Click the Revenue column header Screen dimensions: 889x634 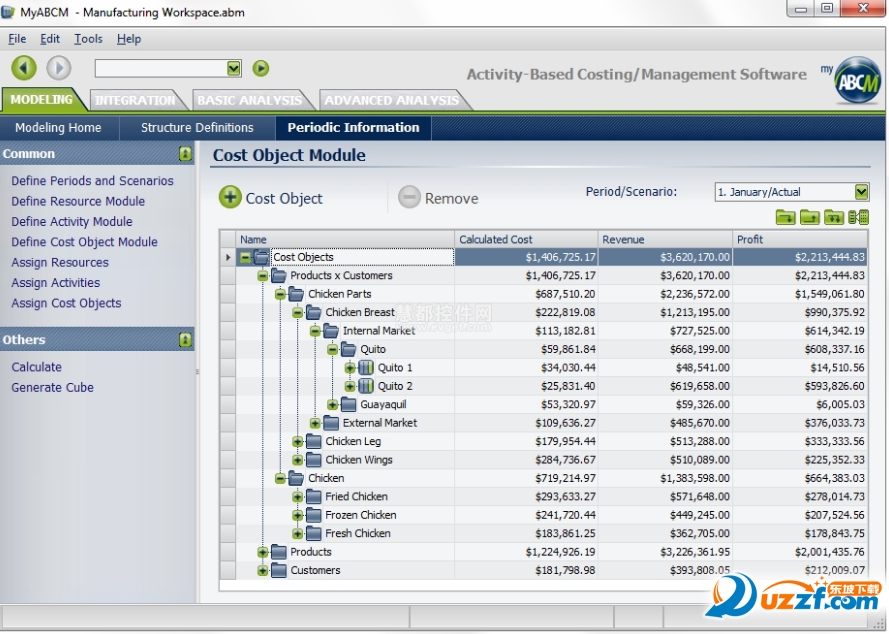665,239
